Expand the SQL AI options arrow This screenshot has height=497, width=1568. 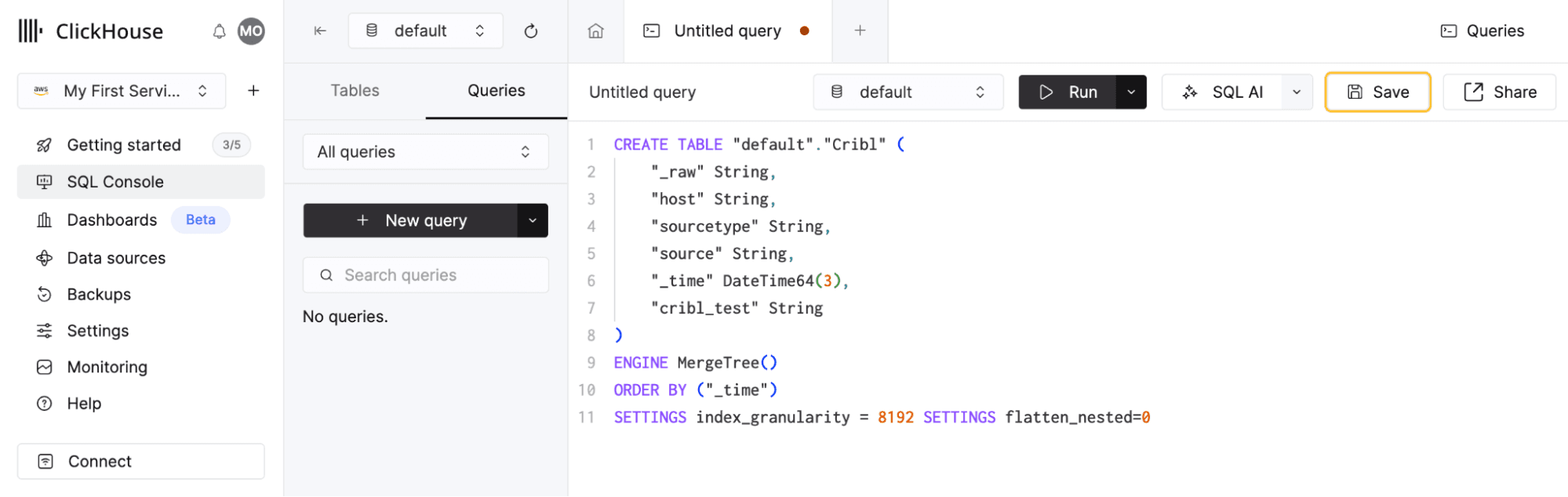click(1297, 93)
